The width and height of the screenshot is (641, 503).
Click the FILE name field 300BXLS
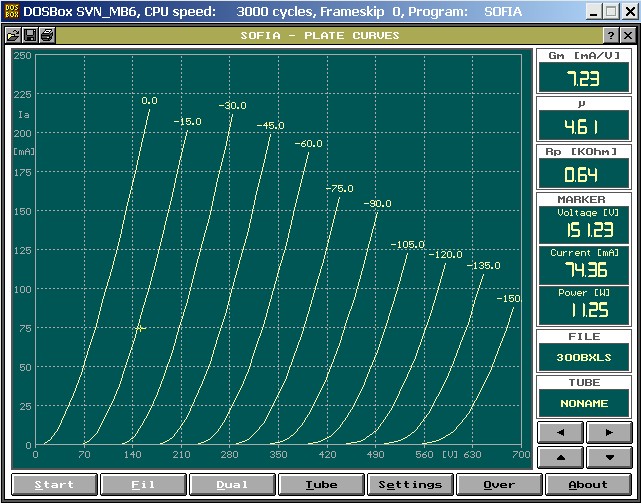(586, 357)
